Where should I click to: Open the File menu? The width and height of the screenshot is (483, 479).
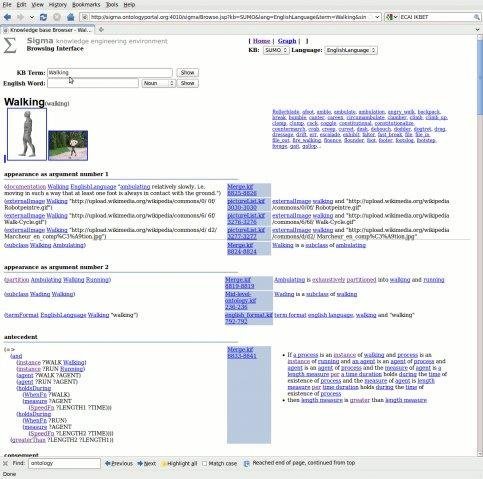(7, 5)
